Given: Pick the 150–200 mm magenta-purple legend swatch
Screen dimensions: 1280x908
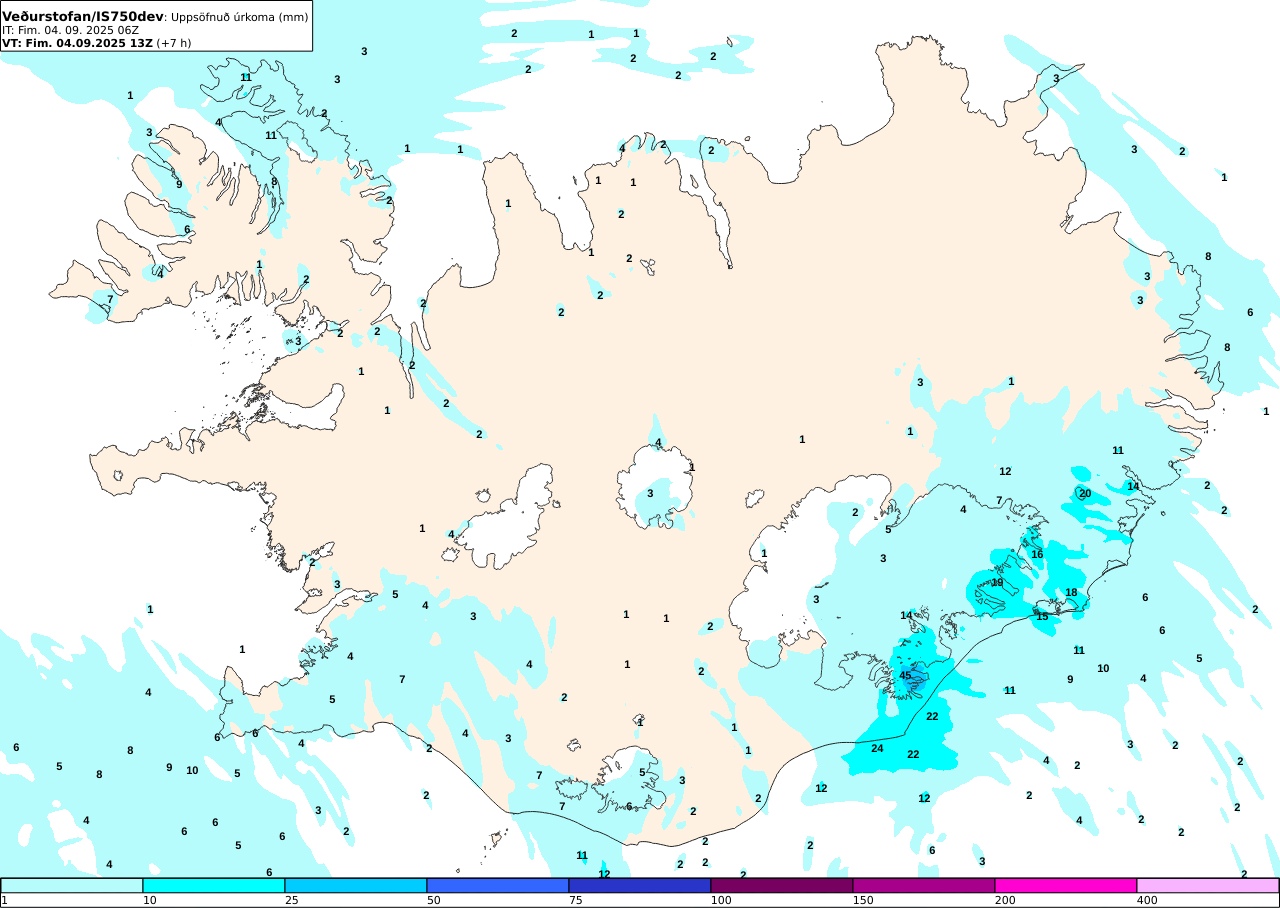Looking at the screenshot, I should [x=924, y=885].
